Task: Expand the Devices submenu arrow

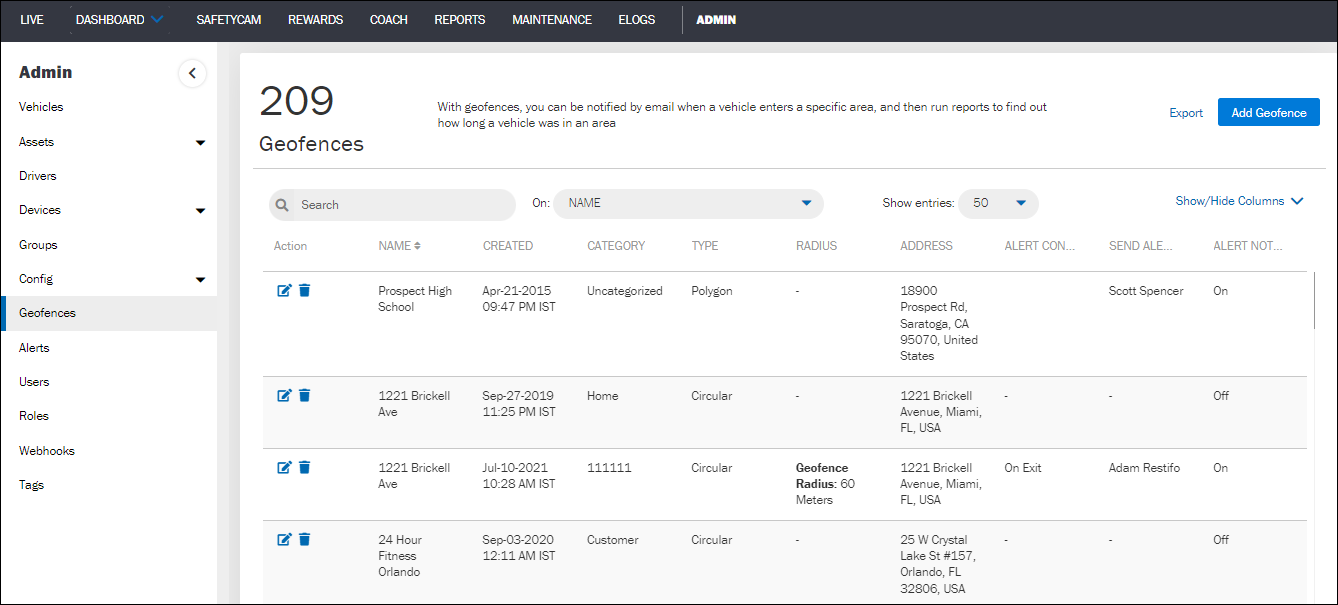Action: click(200, 211)
